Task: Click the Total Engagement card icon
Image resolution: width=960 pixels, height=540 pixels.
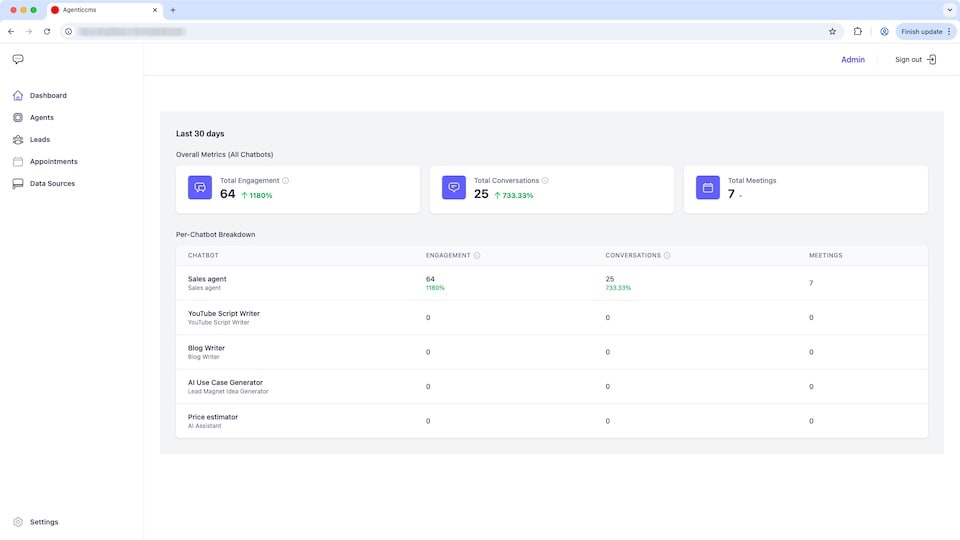Action: [x=200, y=187]
